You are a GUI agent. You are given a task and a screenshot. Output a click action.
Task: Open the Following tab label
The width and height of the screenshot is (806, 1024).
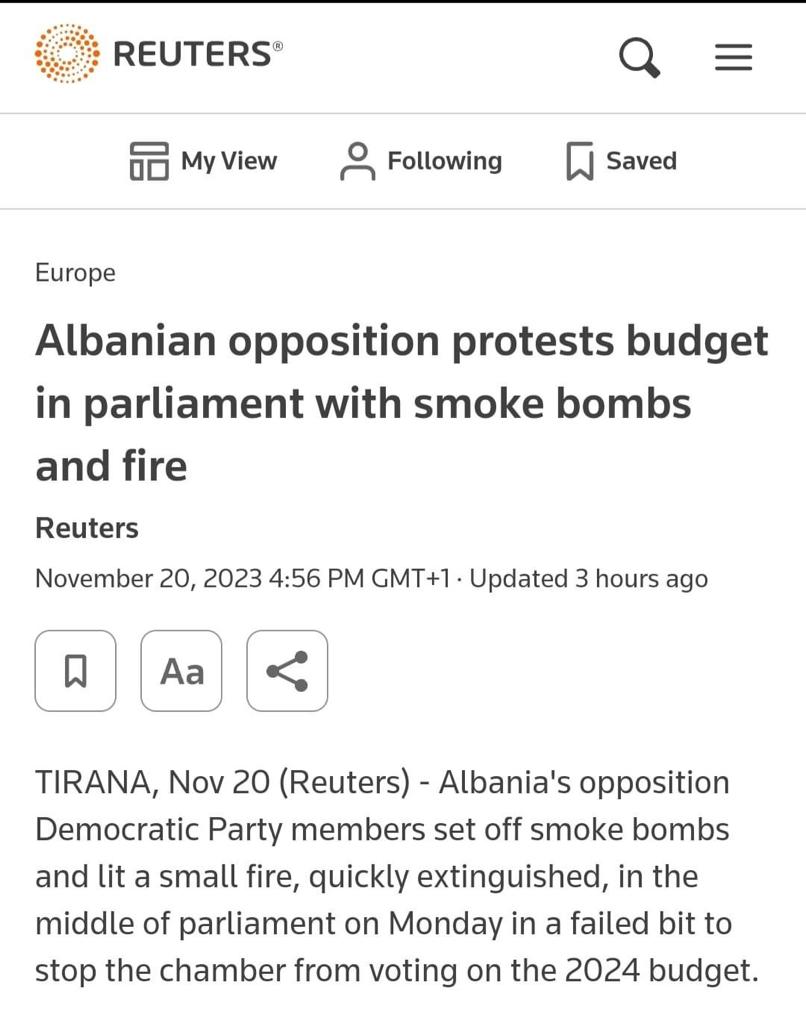444,161
